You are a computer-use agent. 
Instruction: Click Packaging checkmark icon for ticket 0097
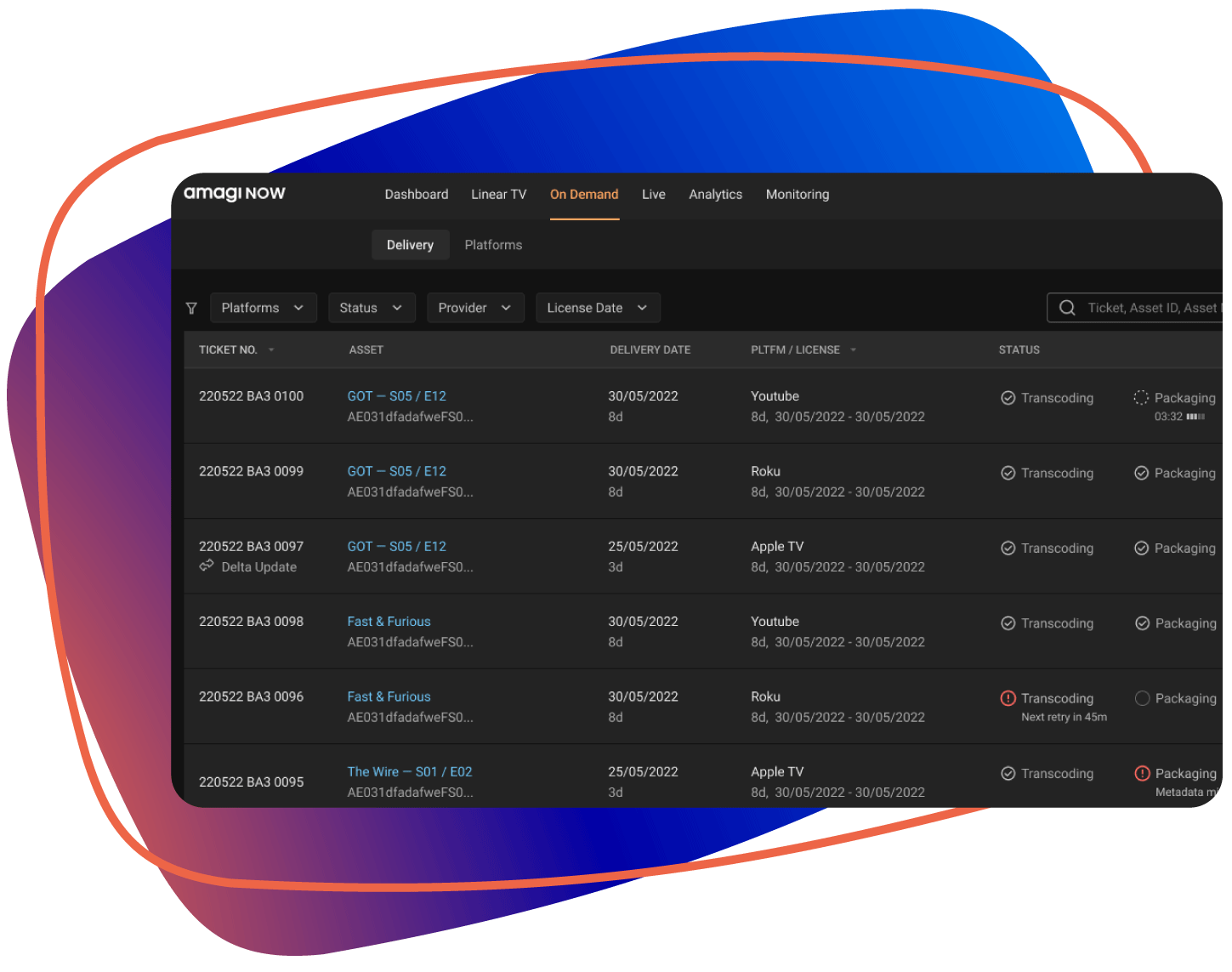coord(1142,549)
